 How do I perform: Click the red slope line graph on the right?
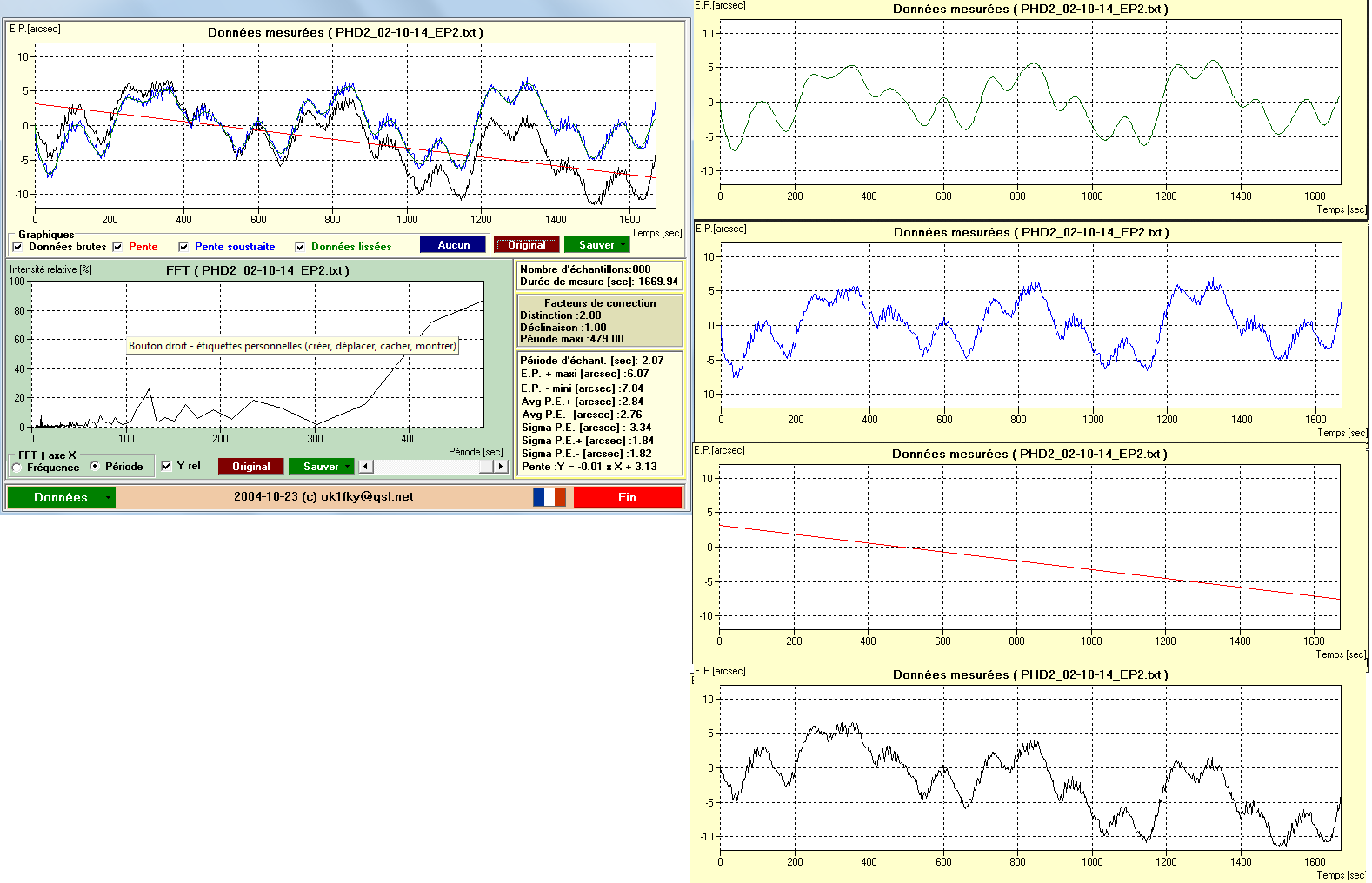1029,547
